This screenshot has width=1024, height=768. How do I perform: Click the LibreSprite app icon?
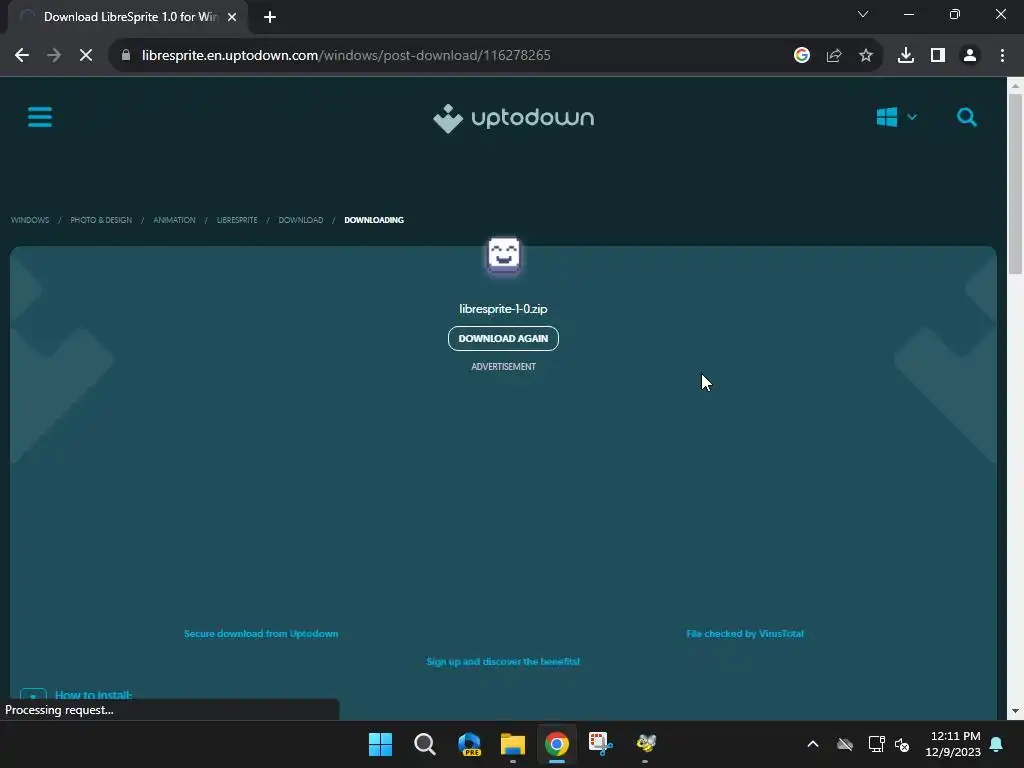[504, 255]
